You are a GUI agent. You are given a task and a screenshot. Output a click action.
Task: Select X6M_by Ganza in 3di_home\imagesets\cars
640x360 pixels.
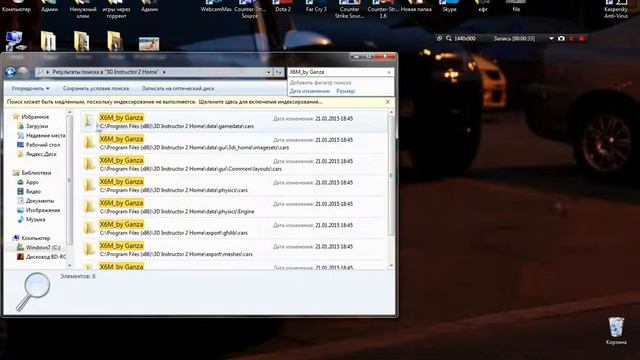point(233,143)
